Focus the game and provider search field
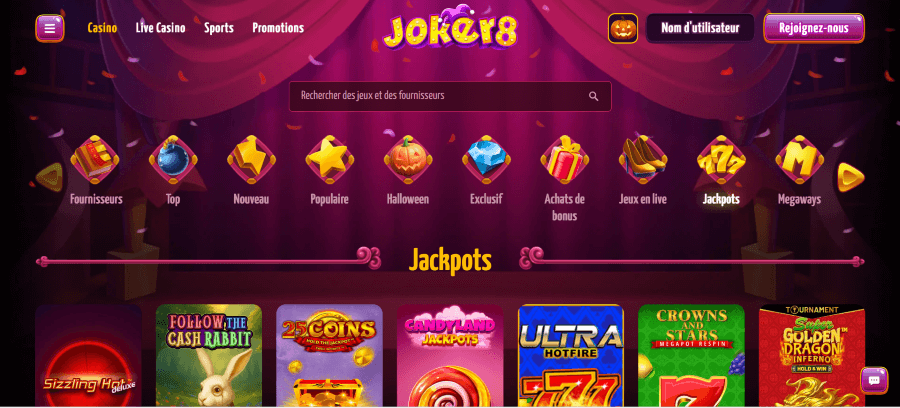This screenshot has height=408, width=900. (450, 96)
